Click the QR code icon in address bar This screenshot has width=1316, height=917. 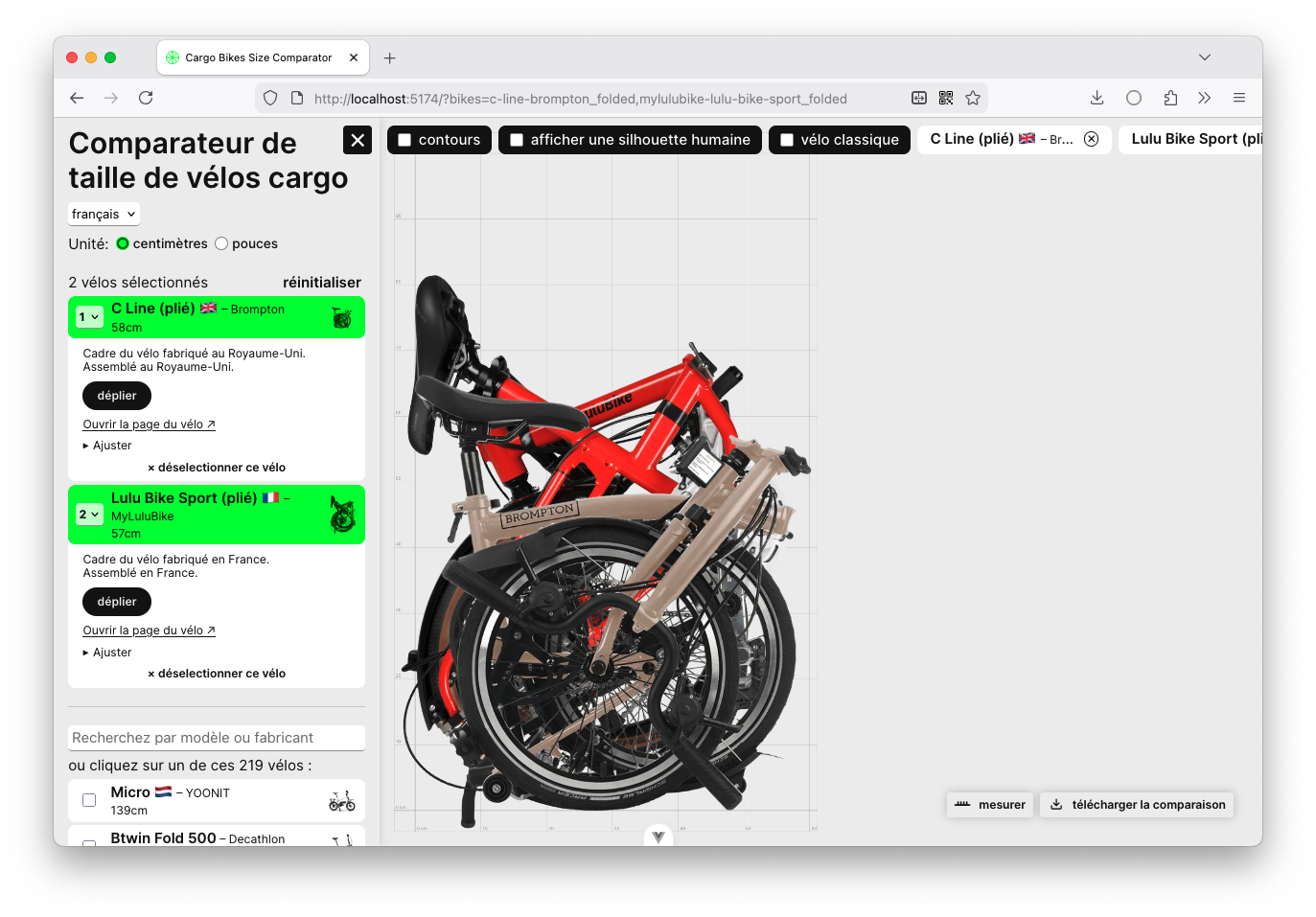coord(946,98)
